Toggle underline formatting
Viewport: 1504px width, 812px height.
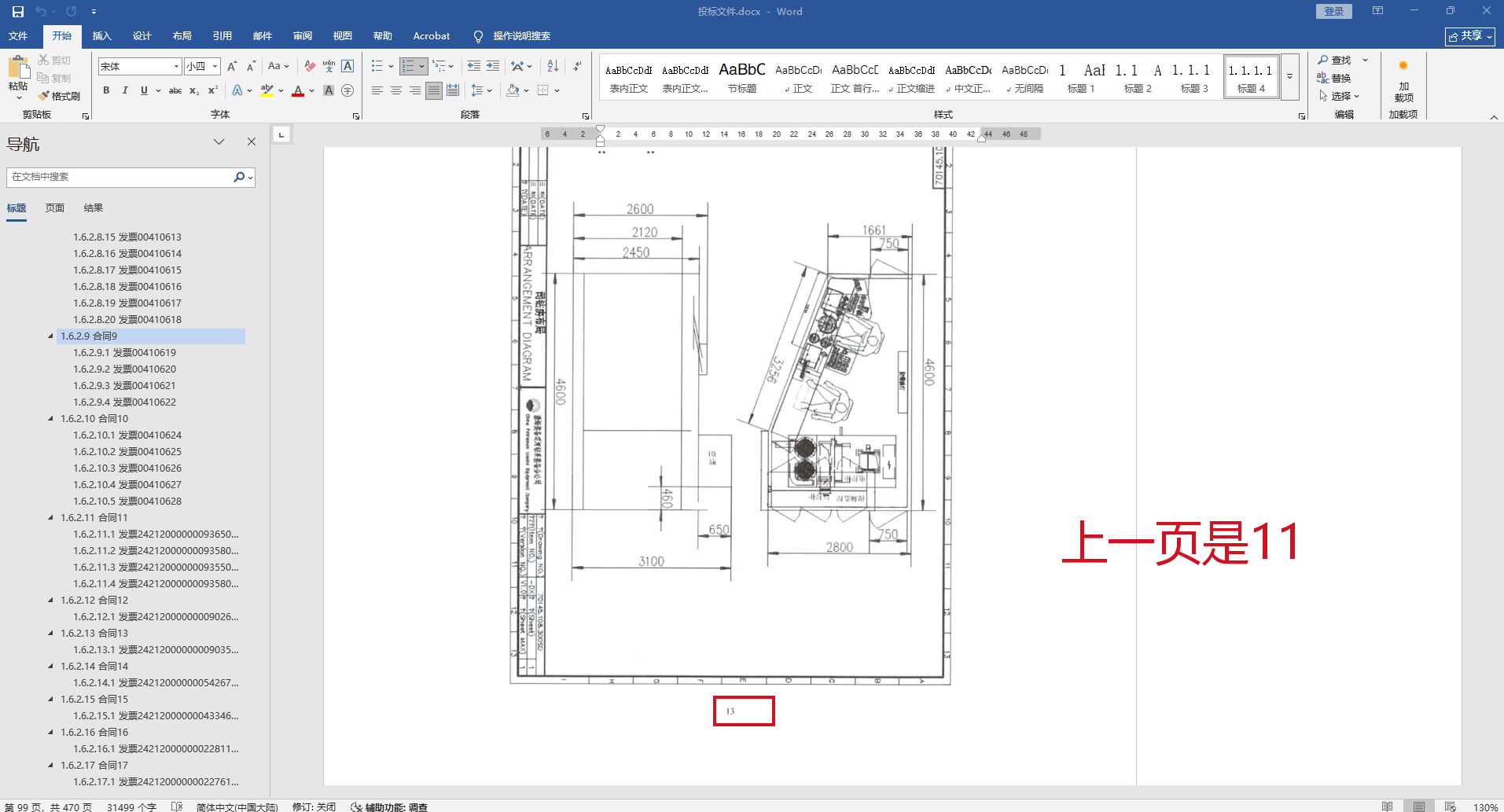(144, 90)
